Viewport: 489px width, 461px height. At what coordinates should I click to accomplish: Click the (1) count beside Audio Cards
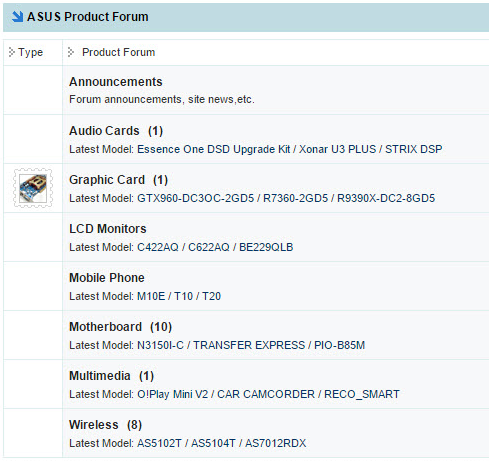155,131
